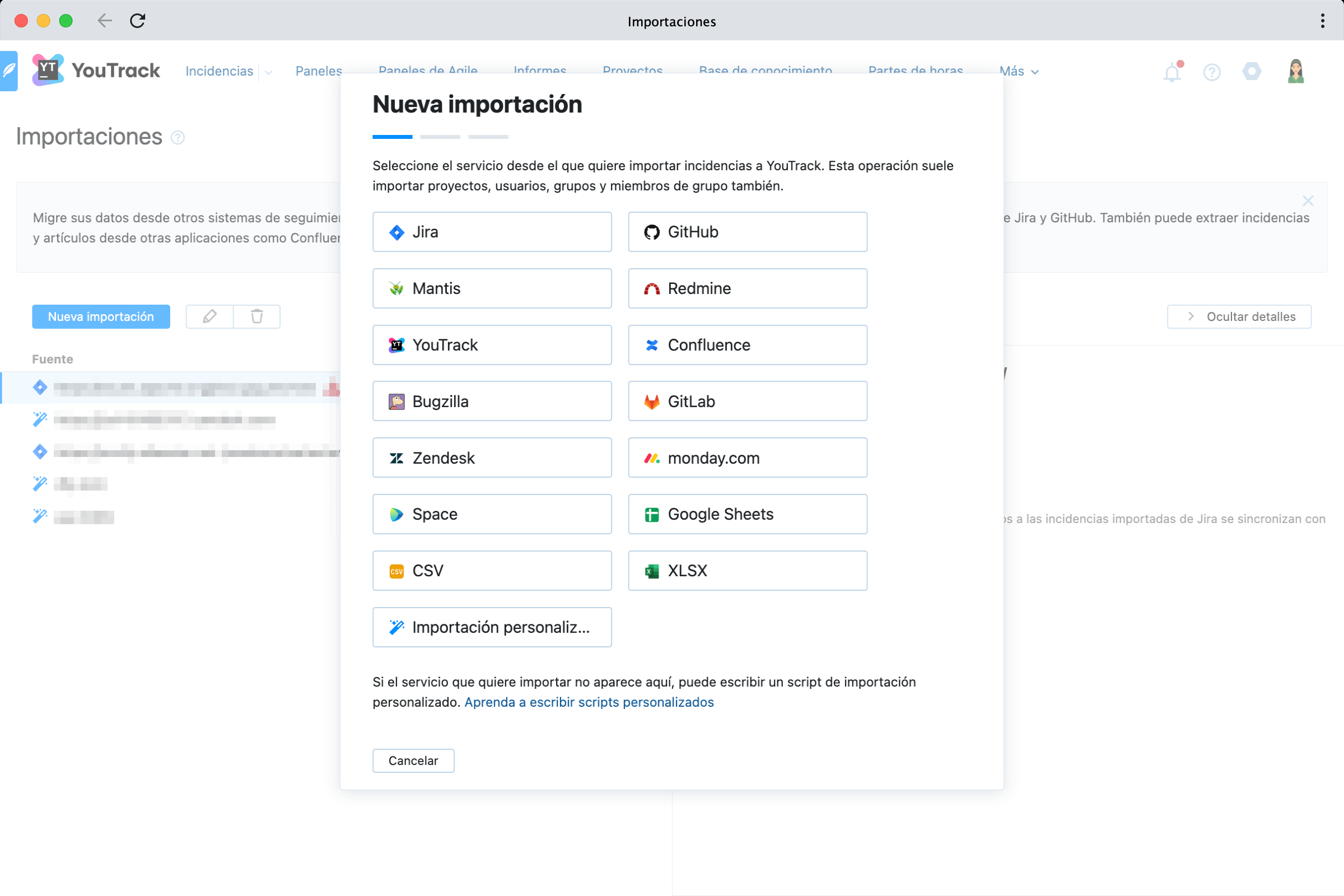1344x896 pixels.
Task: Collapse details with Ocultar detalles
Action: point(1239,316)
